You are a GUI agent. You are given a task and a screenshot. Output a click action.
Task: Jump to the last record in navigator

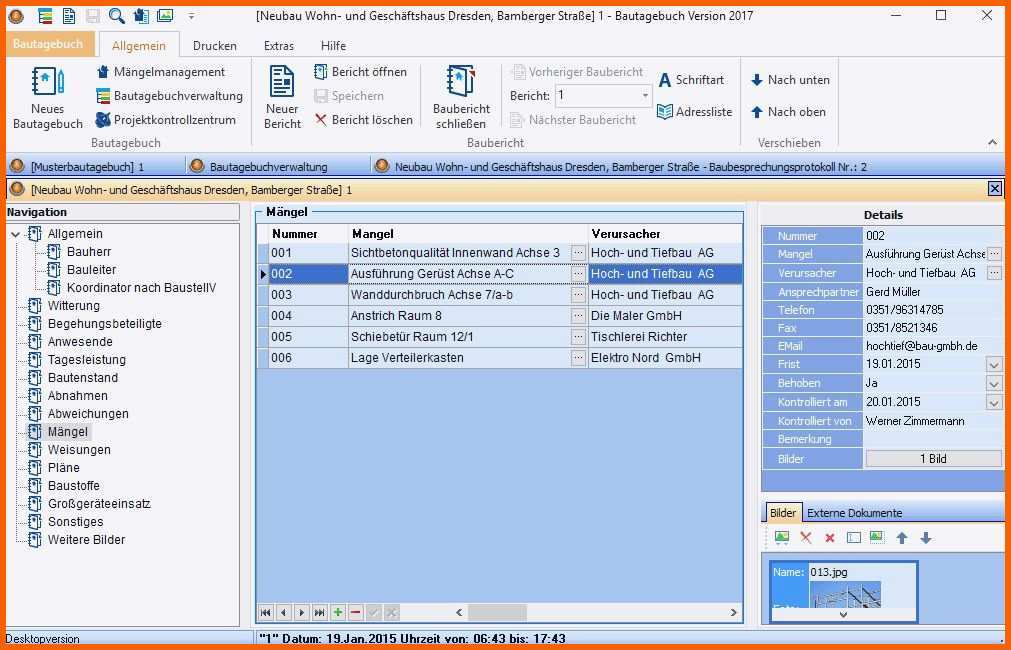click(x=320, y=612)
